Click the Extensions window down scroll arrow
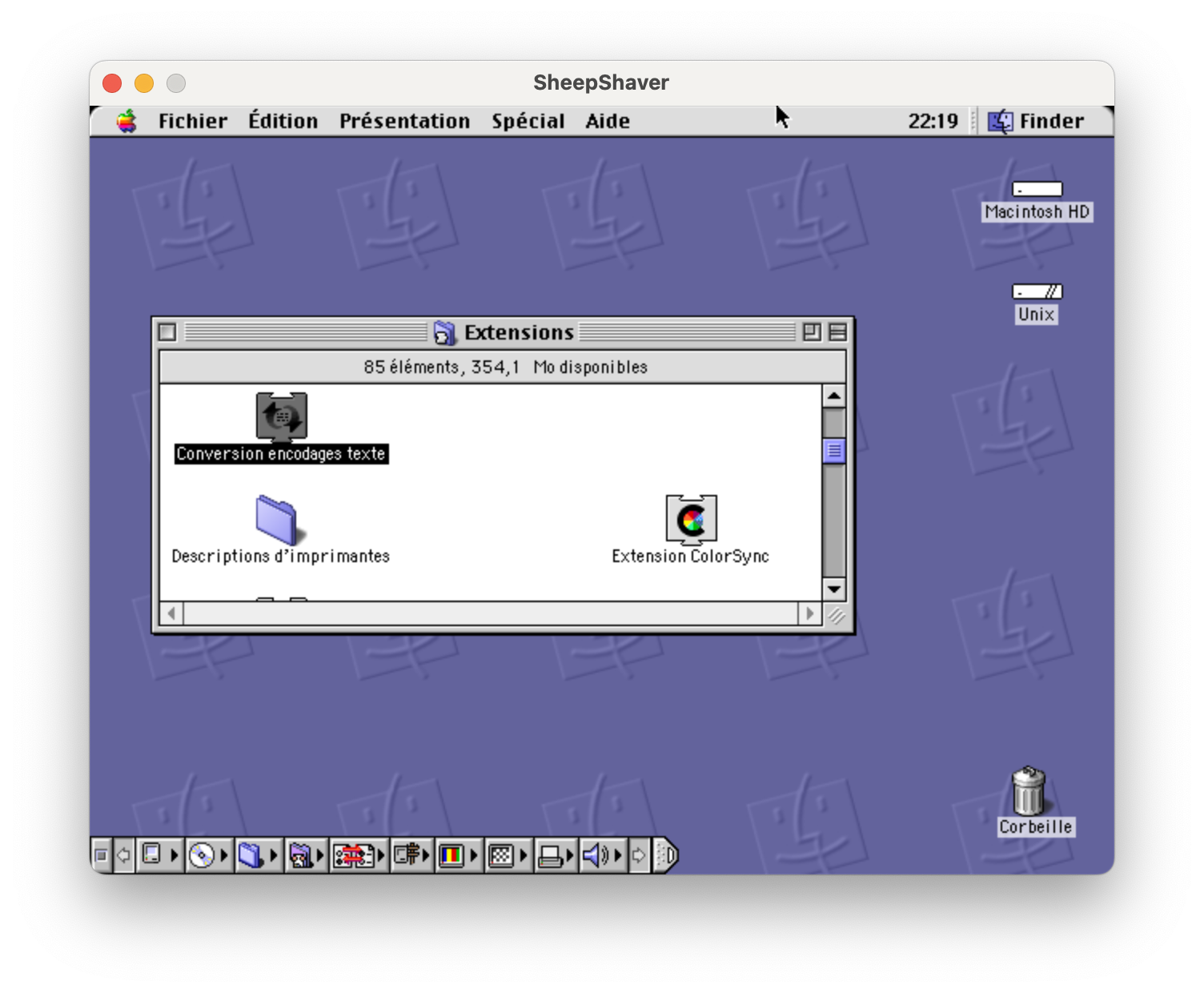 click(834, 589)
